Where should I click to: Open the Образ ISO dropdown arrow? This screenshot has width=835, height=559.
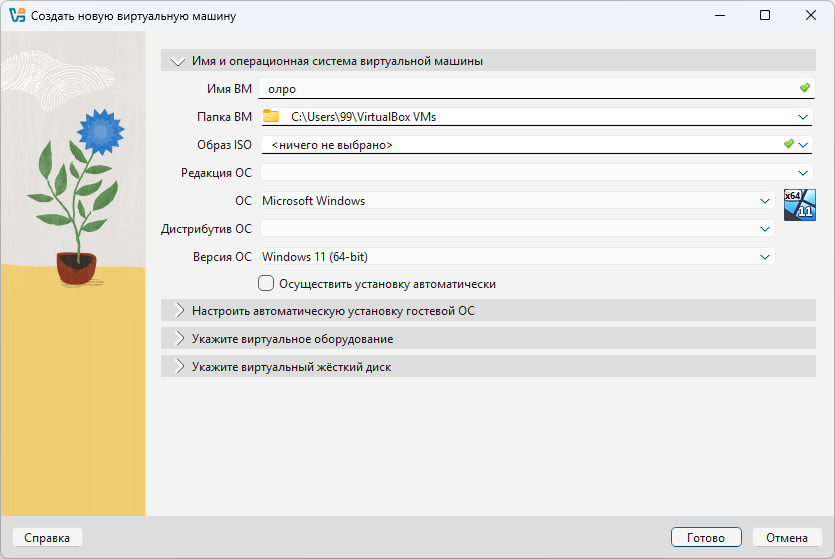click(803, 145)
